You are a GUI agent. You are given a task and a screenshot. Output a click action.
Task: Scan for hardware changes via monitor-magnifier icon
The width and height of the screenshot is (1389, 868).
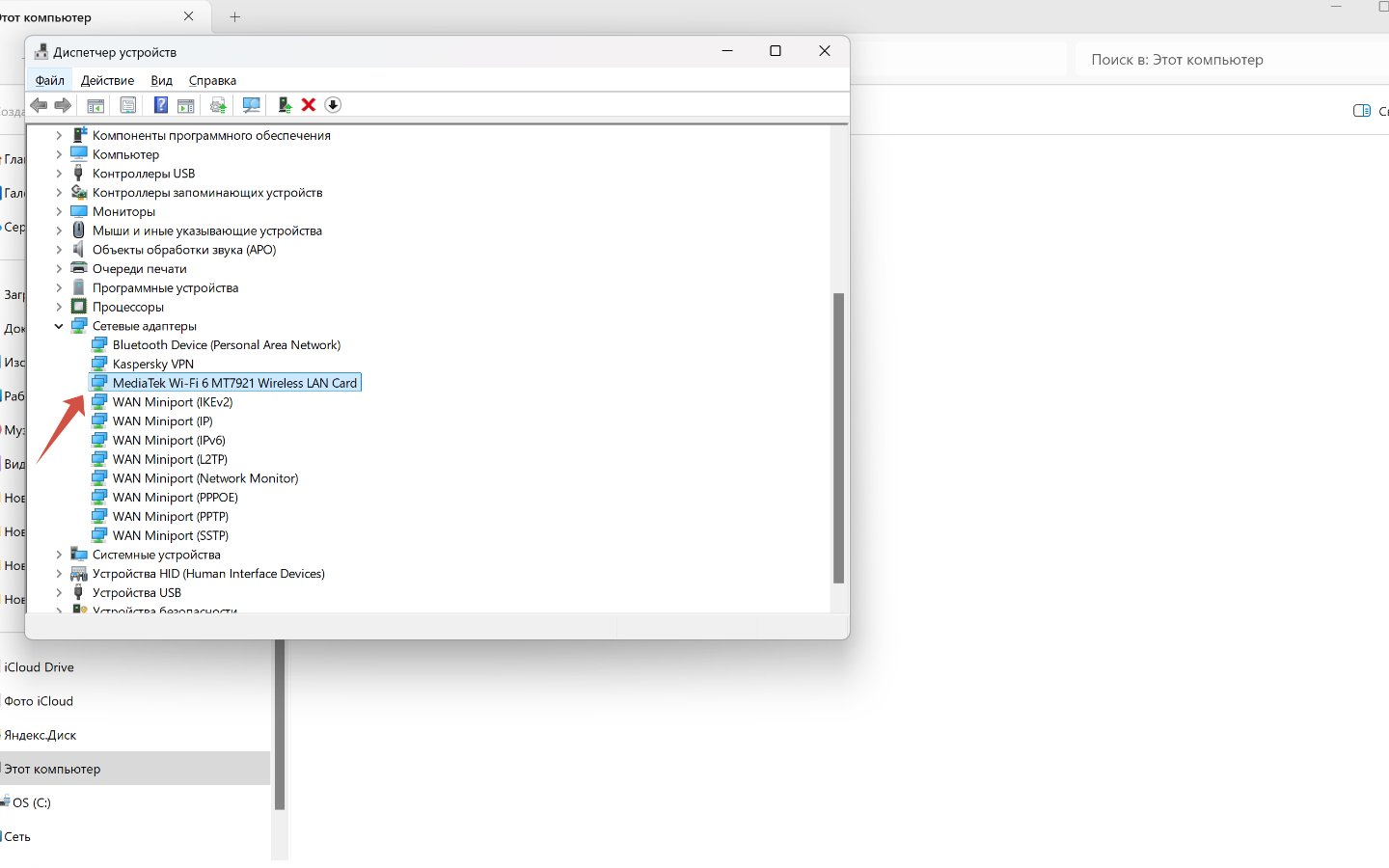pyautogui.click(x=252, y=105)
